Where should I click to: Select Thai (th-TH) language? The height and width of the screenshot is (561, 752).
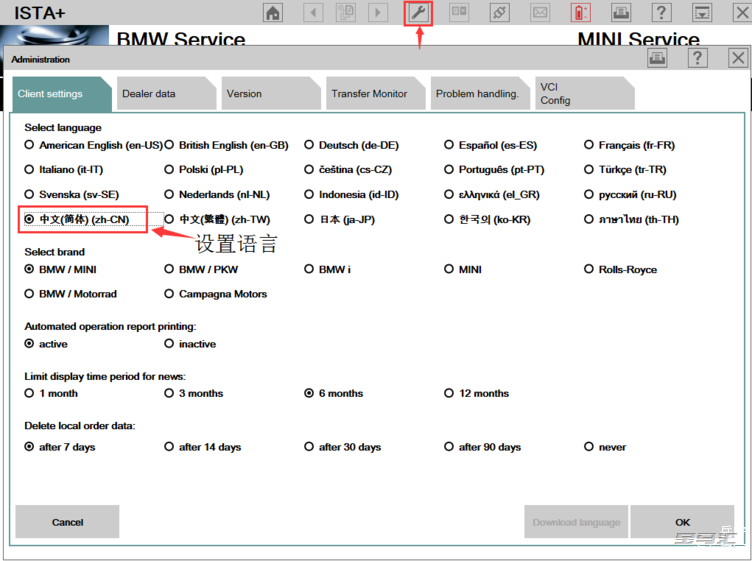(x=632, y=220)
